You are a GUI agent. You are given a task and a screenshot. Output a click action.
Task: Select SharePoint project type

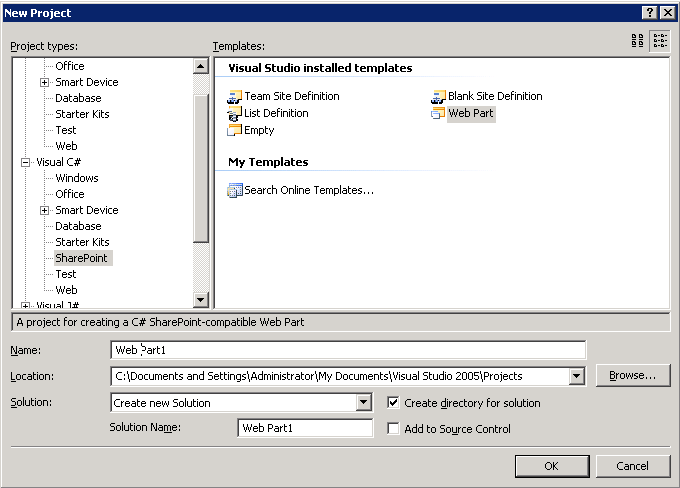point(81,258)
